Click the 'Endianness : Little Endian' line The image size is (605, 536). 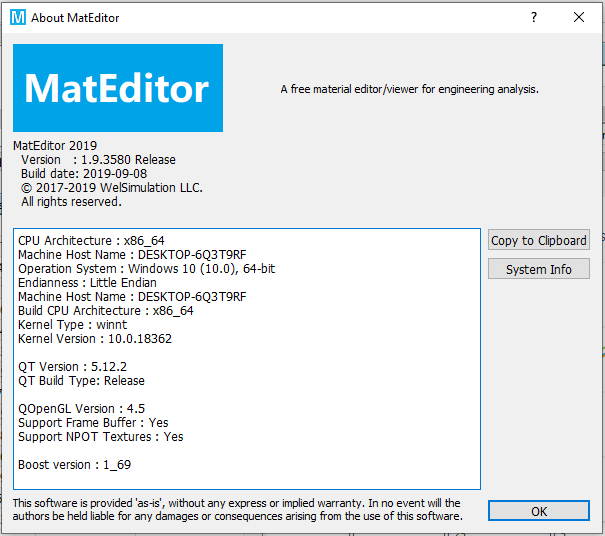click(87, 282)
